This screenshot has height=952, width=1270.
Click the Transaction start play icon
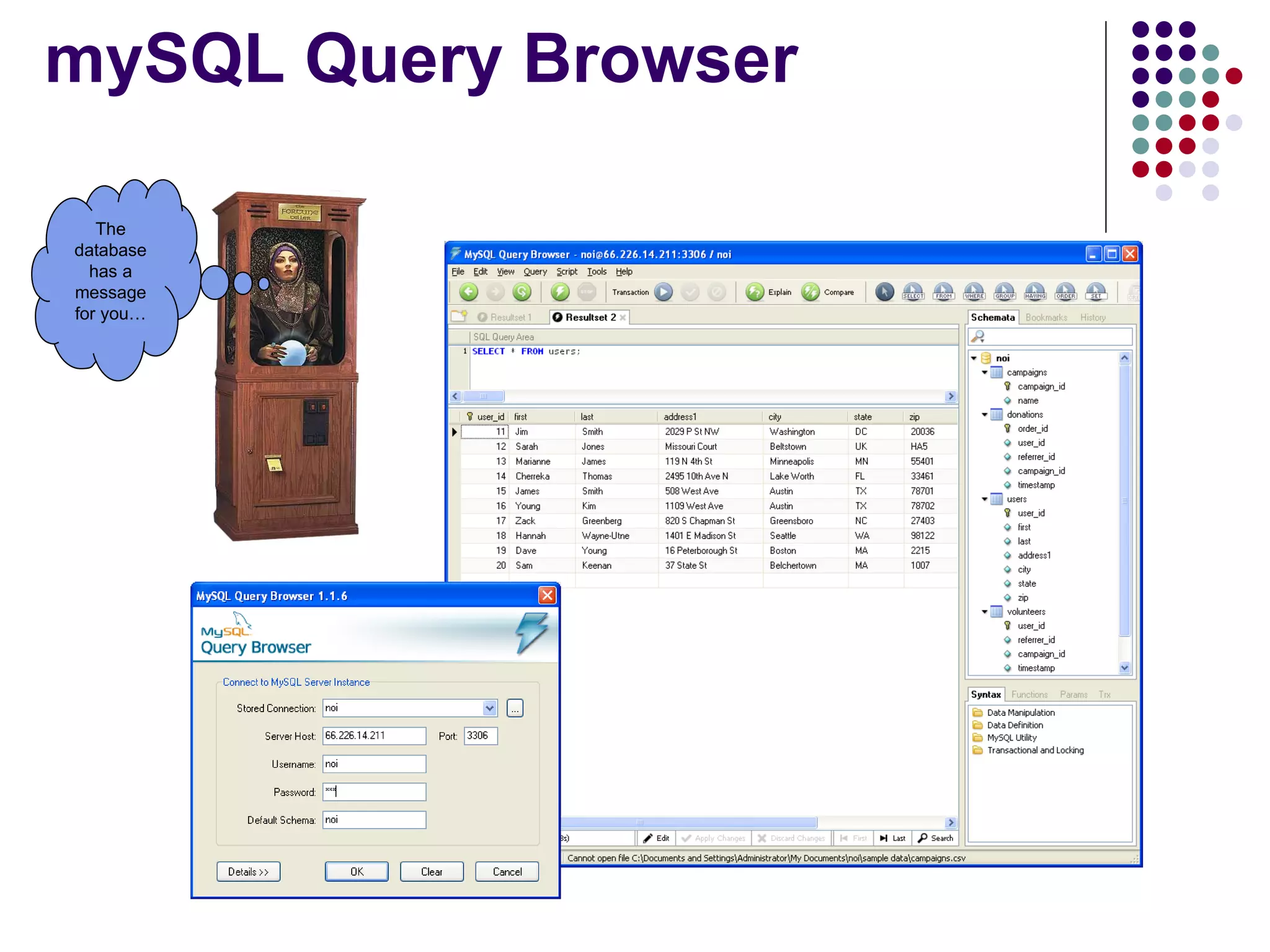664,292
